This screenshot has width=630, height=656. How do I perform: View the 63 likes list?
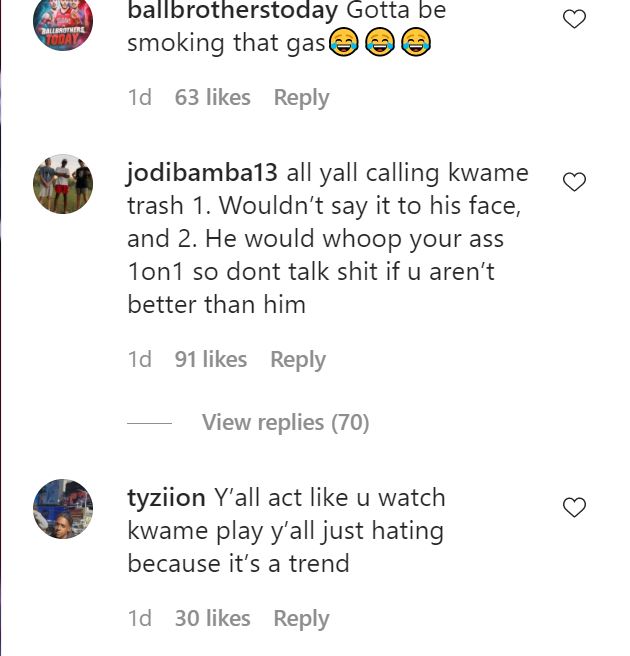click(x=212, y=98)
